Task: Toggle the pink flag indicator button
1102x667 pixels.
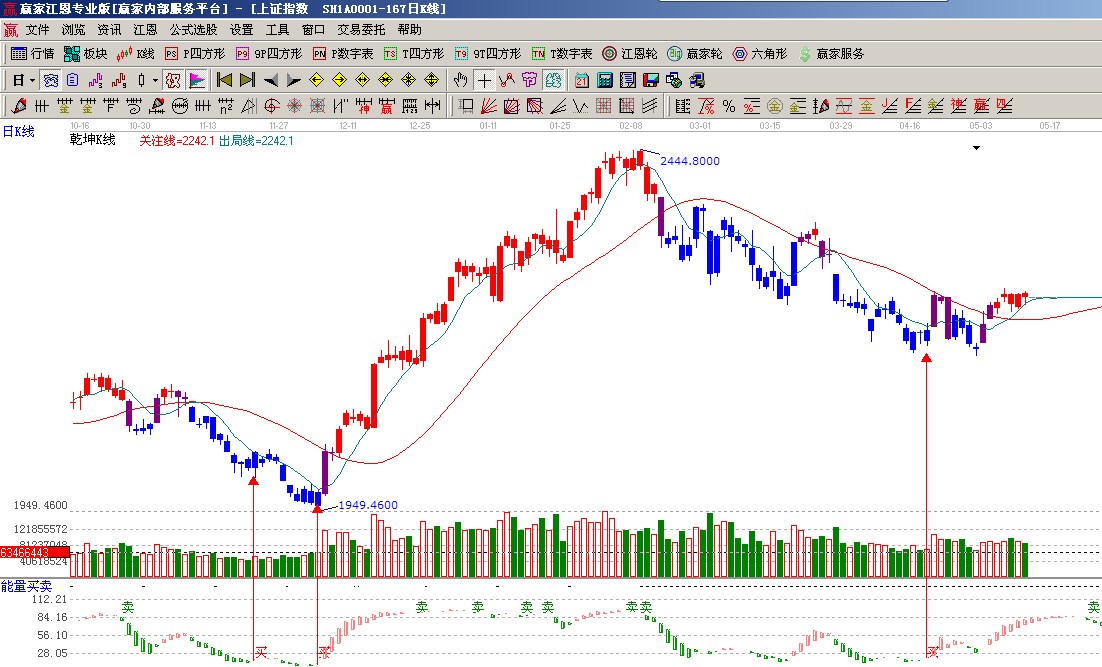Action: click(x=197, y=80)
